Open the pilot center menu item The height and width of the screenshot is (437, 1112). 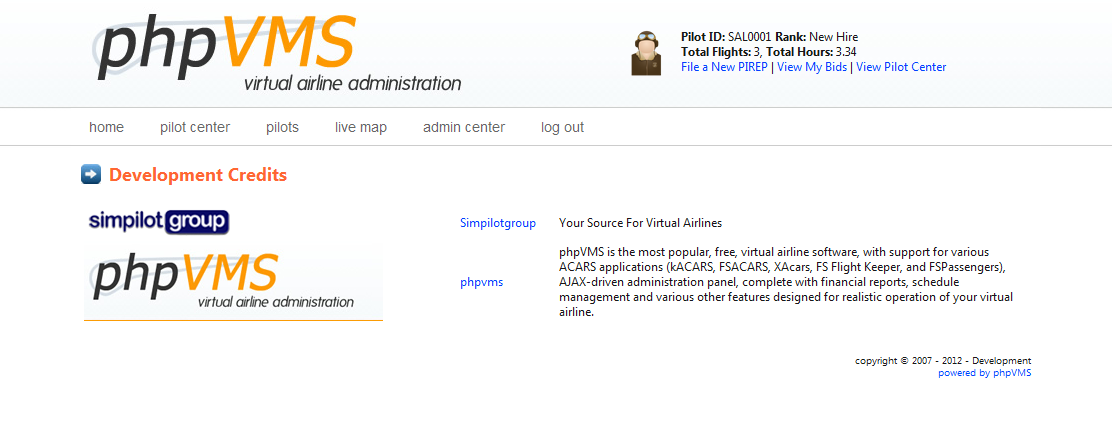point(195,128)
